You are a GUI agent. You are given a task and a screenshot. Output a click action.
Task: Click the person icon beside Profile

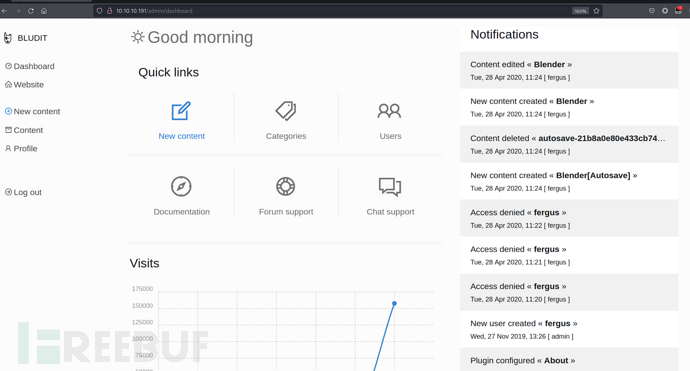coord(8,148)
